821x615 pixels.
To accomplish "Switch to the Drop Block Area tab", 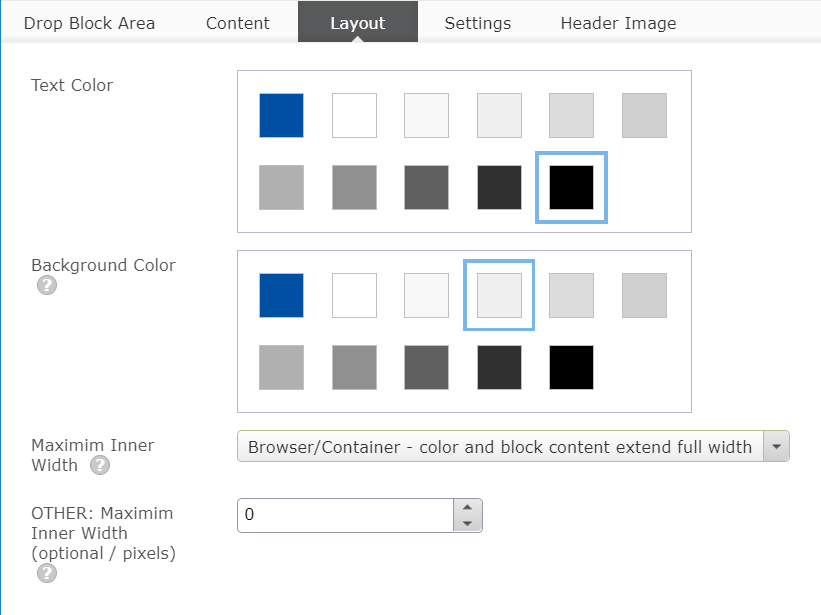I will tap(89, 23).
